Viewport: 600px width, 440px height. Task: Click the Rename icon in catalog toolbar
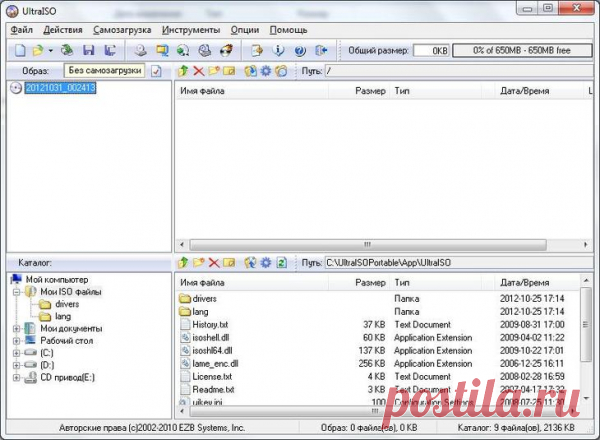(229, 262)
